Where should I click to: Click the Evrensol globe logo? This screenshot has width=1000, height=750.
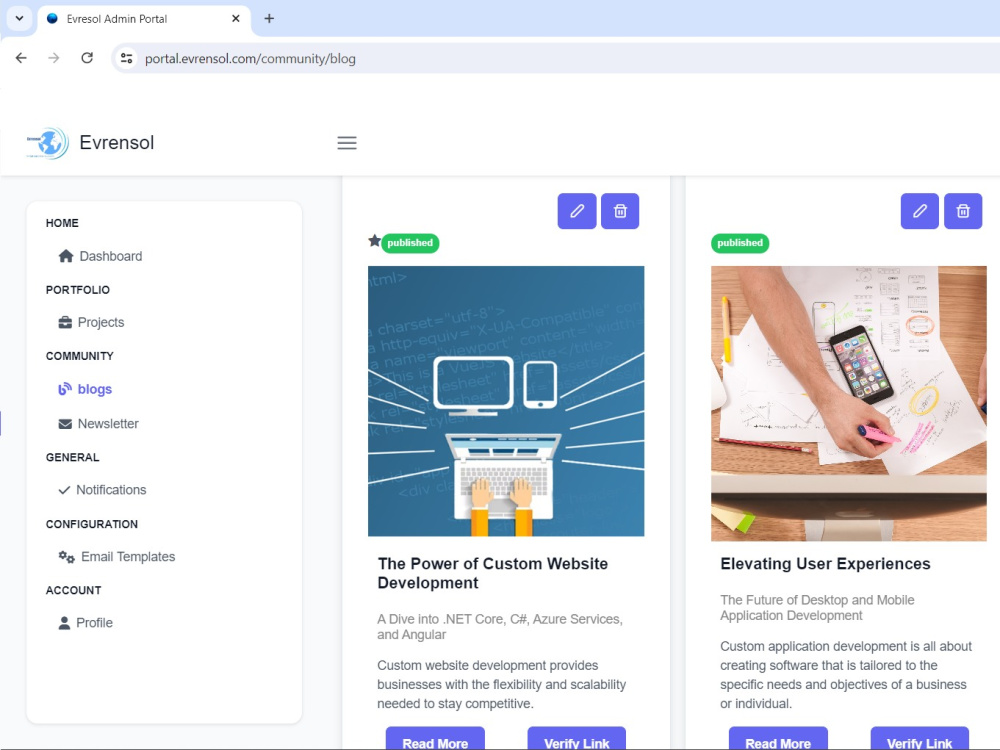pyautogui.click(x=45, y=142)
